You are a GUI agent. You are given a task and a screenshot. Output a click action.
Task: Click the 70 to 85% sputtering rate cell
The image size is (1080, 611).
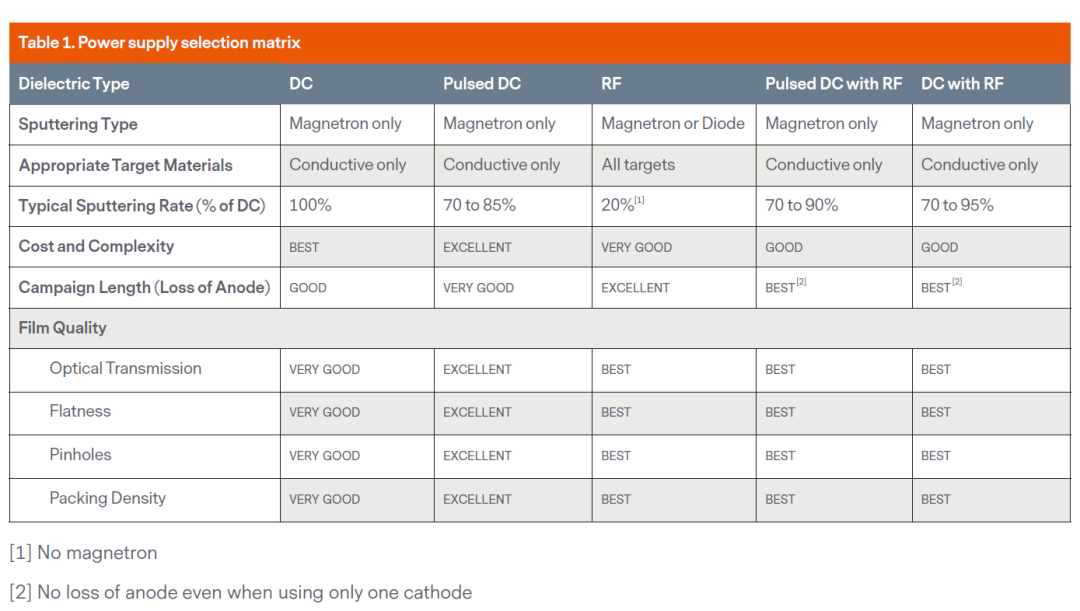479,206
